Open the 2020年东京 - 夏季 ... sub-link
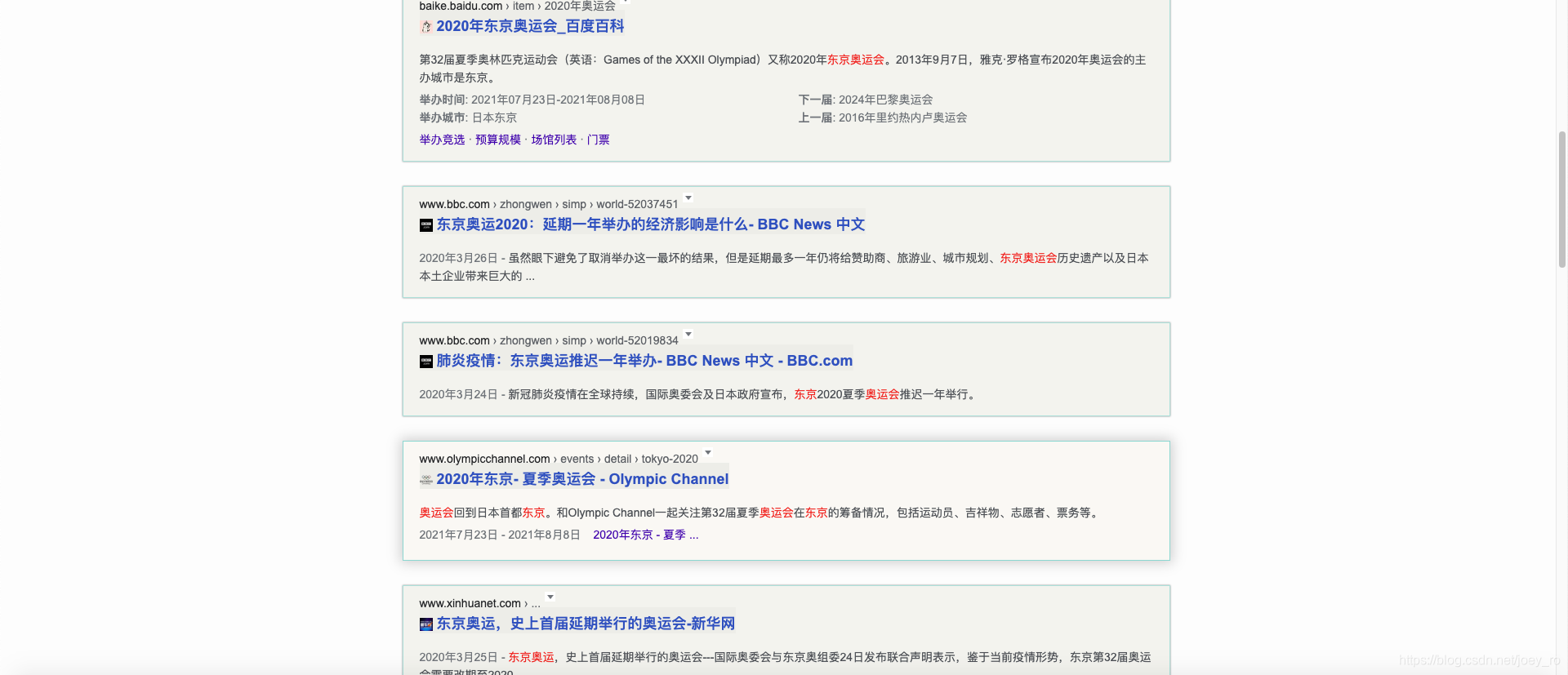The image size is (1568, 675). (x=646, y=535)
